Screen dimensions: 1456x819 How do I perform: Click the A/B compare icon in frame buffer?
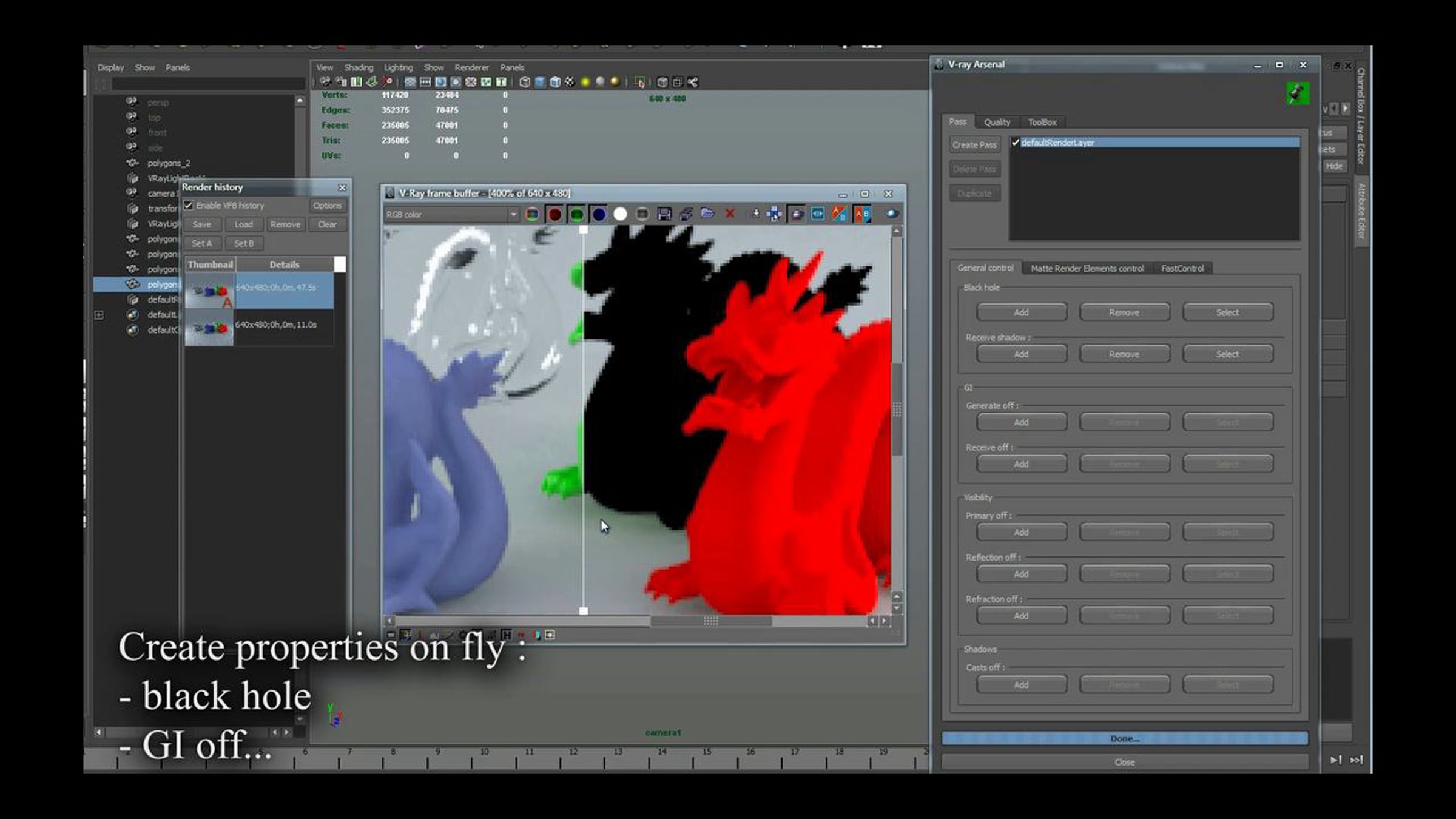coord(862,214)
